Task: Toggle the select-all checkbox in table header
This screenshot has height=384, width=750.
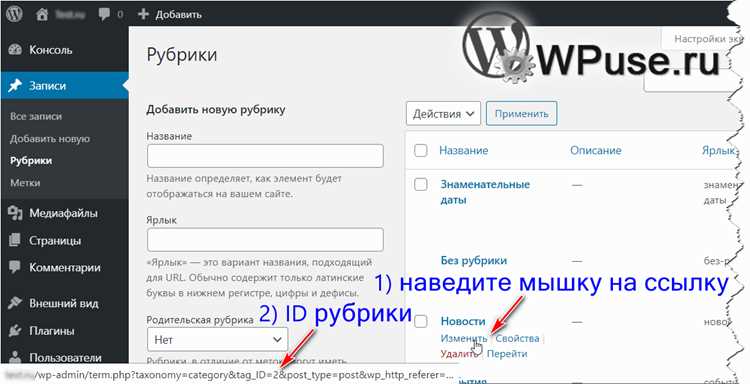Action: pos(420,150)
